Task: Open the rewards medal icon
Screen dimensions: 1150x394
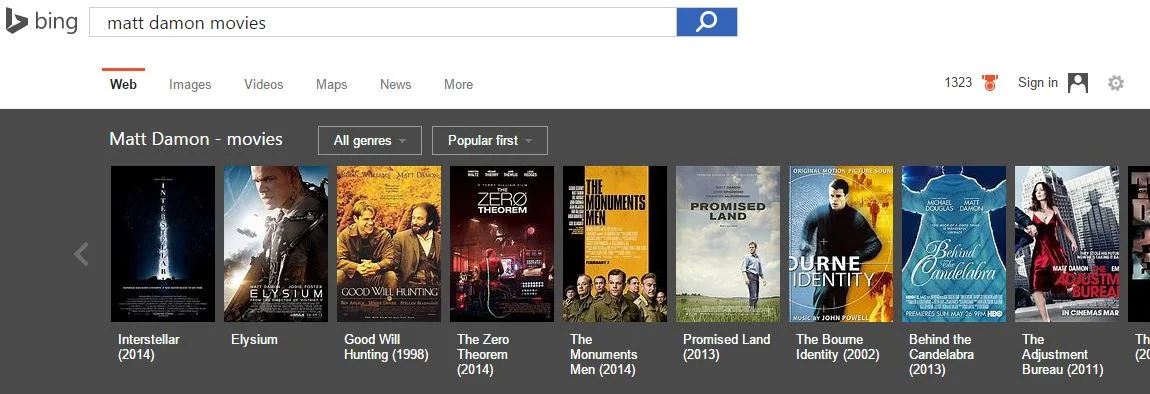Action: 990,83
